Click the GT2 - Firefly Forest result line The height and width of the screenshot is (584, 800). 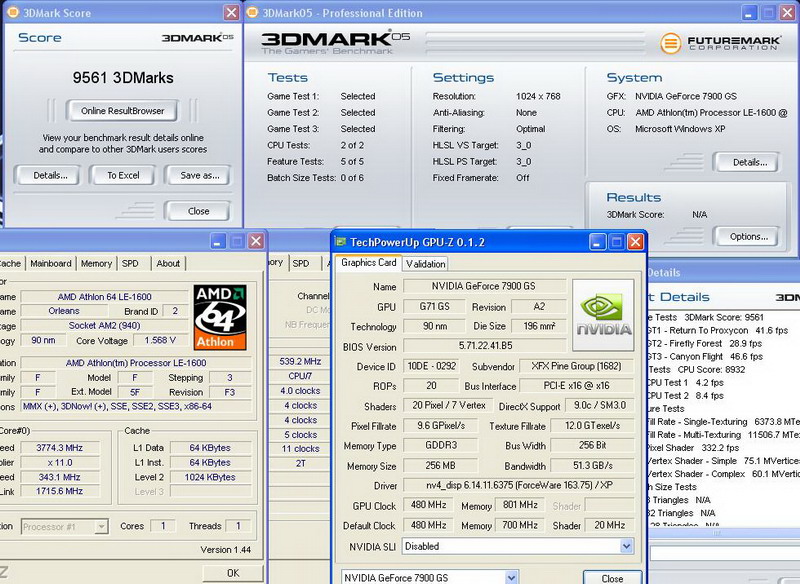click(x=705, y=344)
